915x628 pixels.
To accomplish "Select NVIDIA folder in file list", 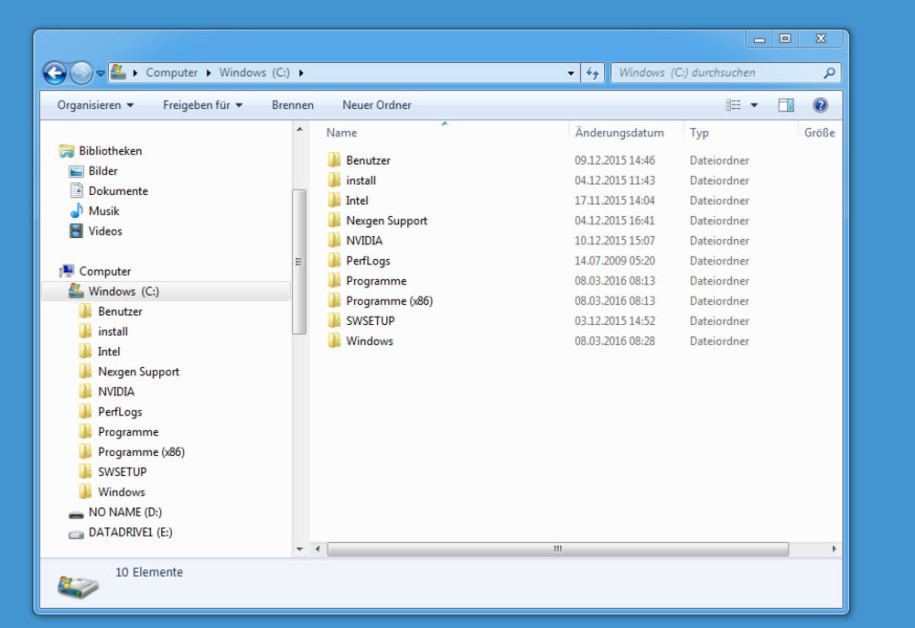I will point(355,240).
